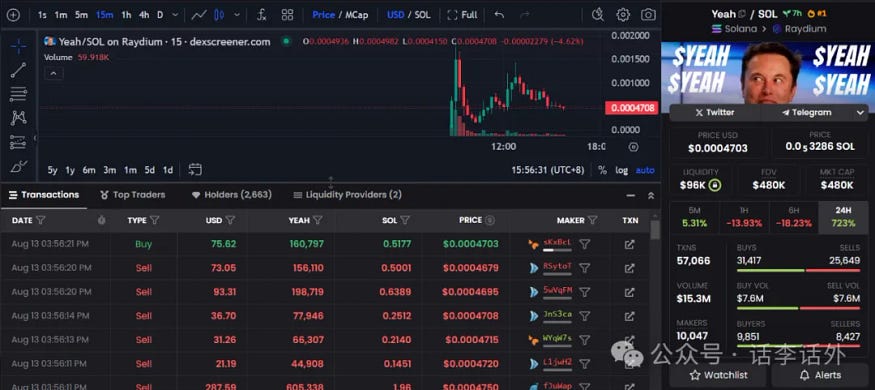Set chart range to 5d

150,170
